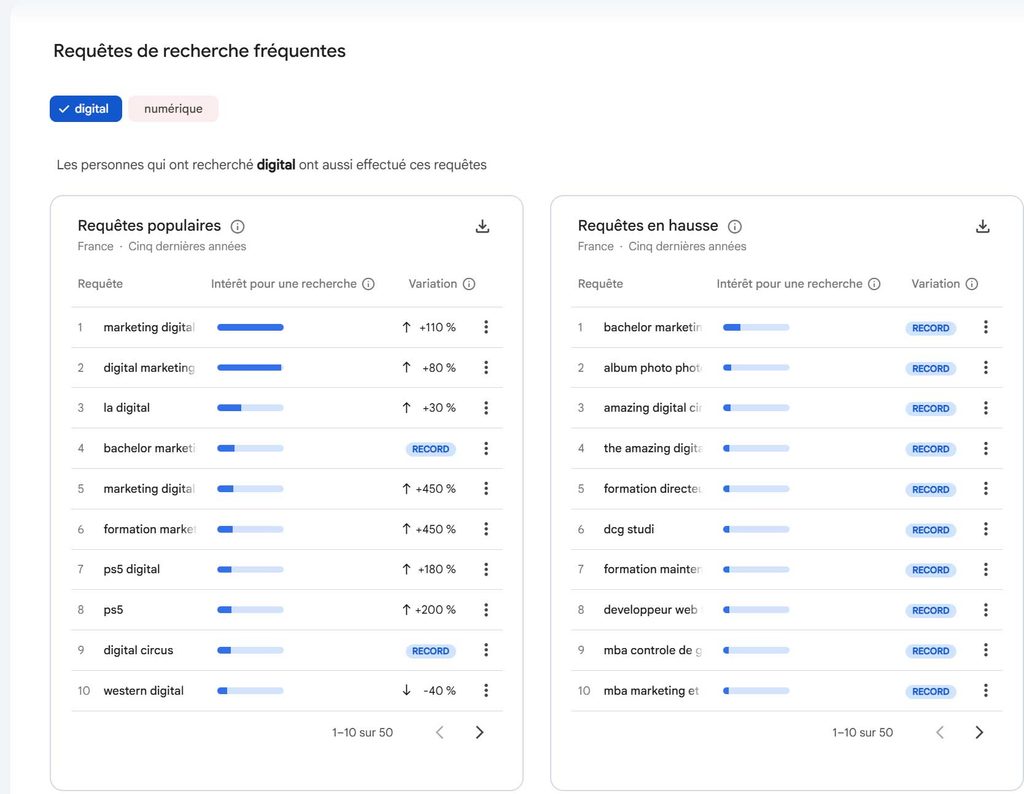Click '-40 %' variation for 'western digital'
The image size is (1024, 794).
(440, 691)
